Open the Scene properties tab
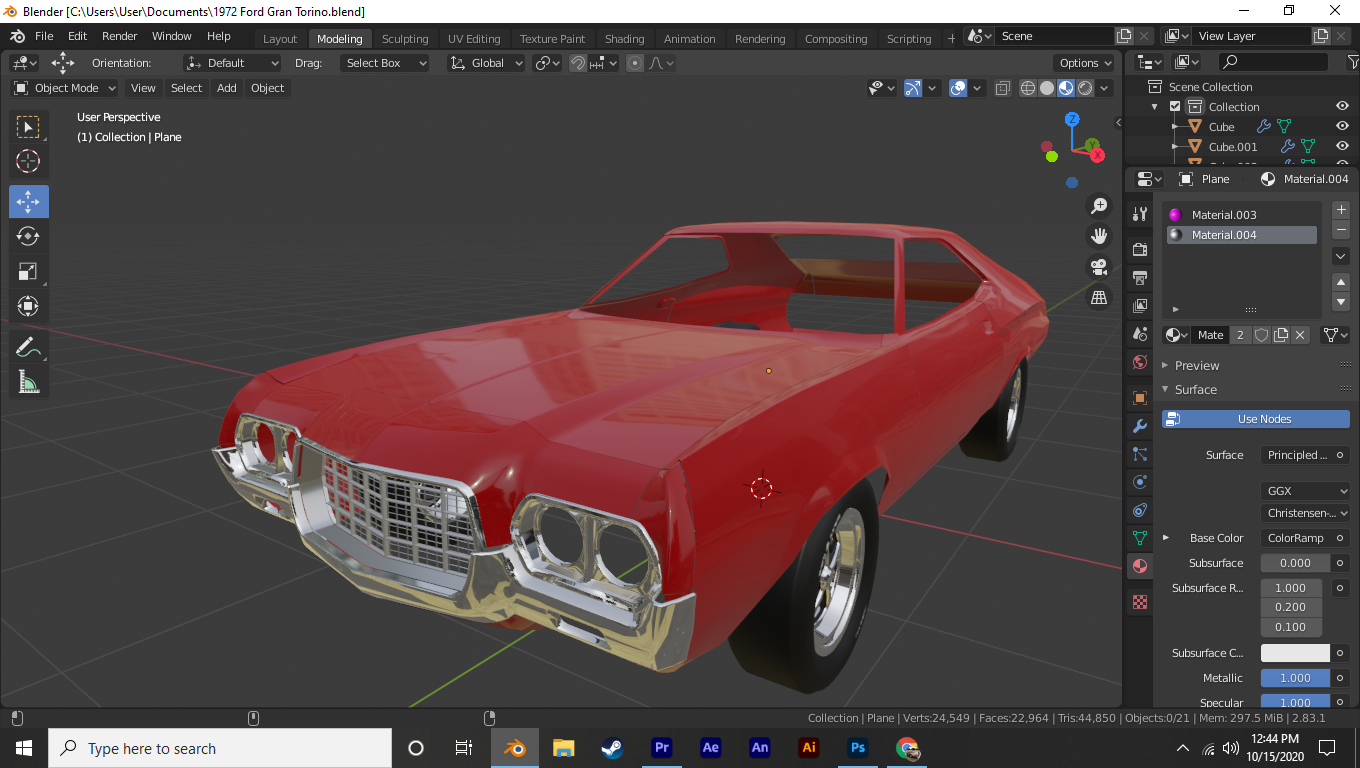 1139,334
